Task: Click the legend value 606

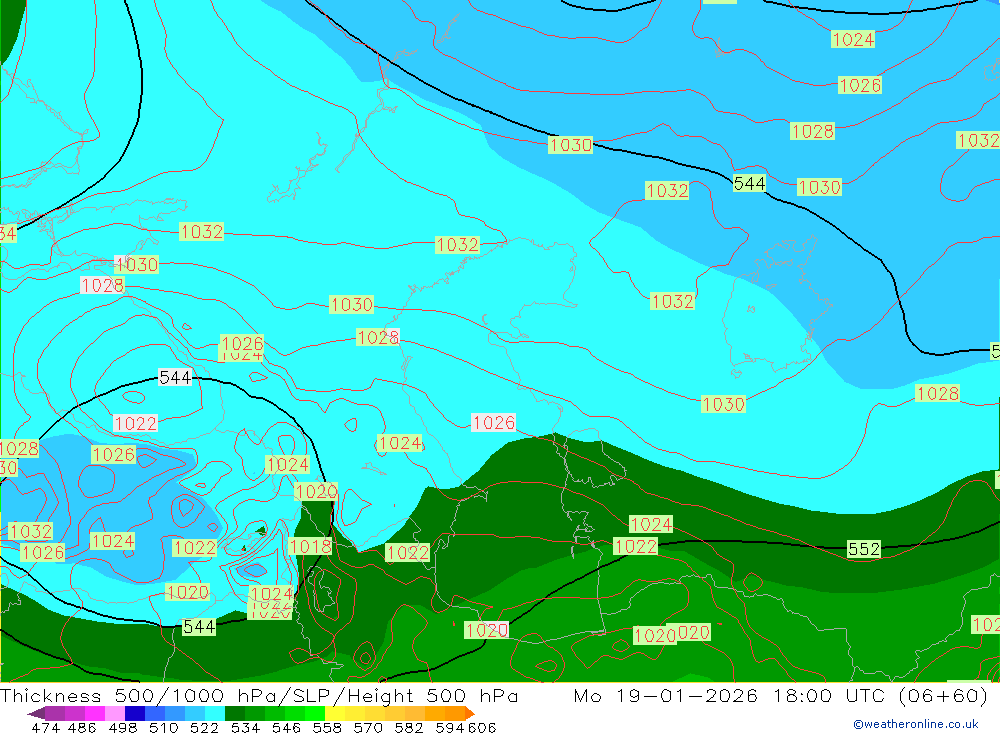Action: pyautogui.click(x=481, y=727)
